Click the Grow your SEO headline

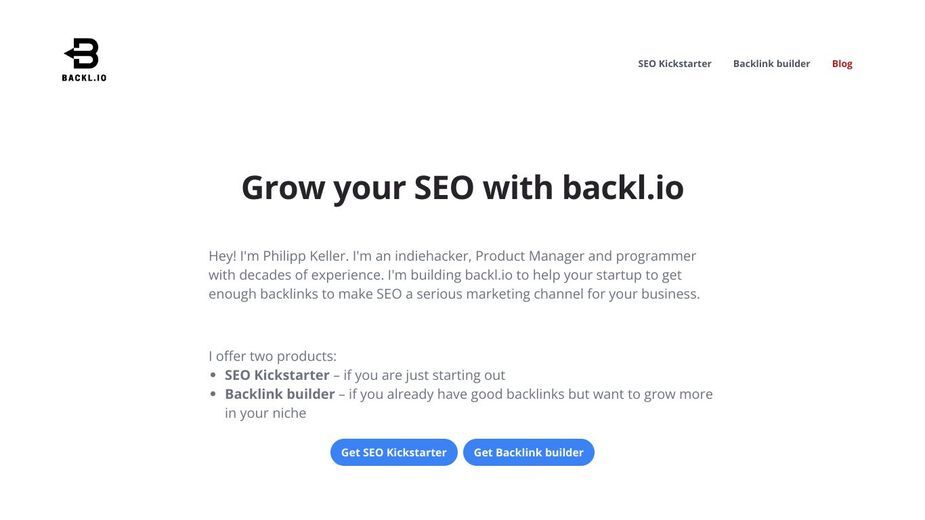(462, 188)
